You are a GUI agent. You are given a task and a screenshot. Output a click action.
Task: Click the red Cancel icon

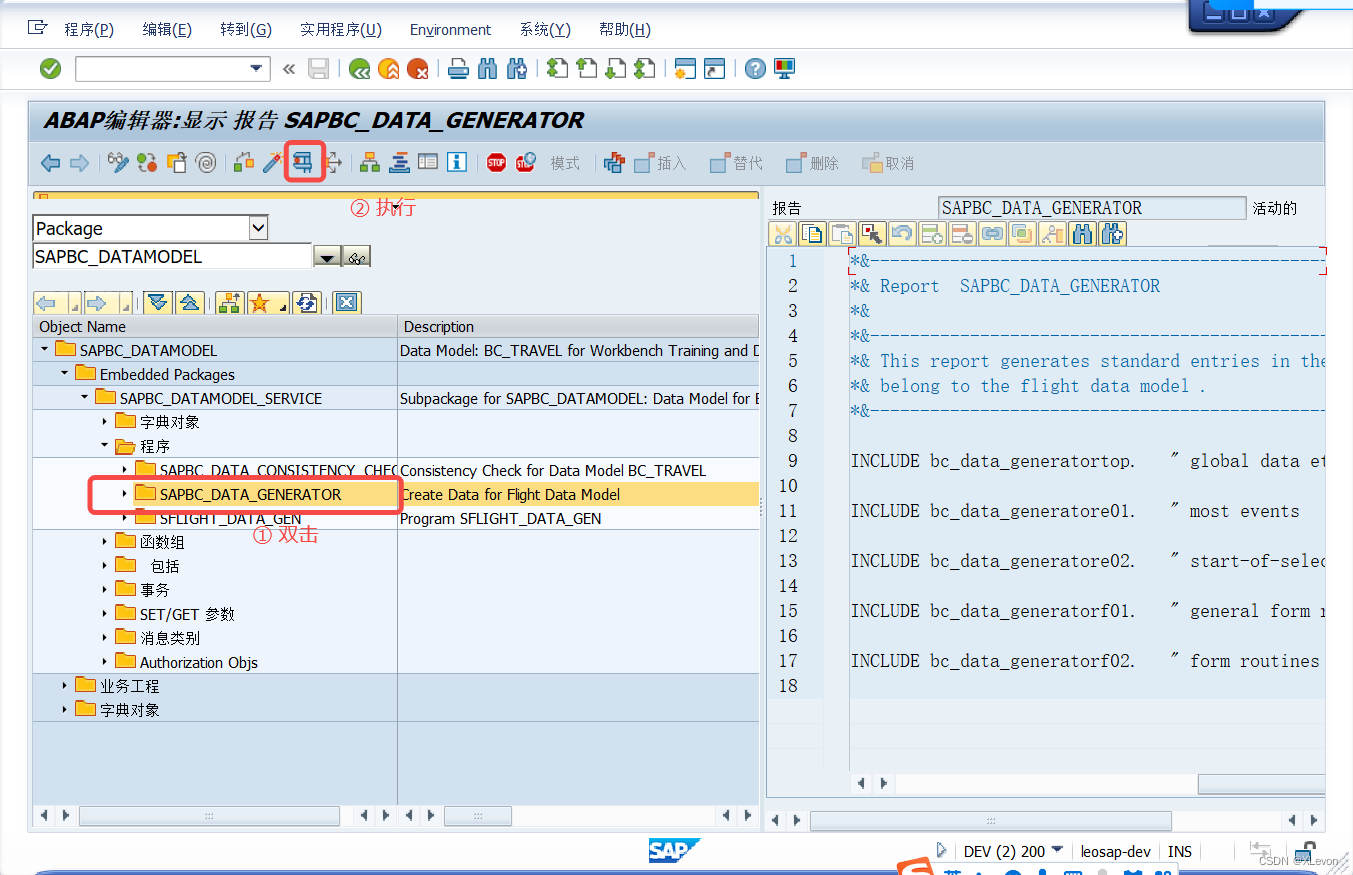point(417,69)
